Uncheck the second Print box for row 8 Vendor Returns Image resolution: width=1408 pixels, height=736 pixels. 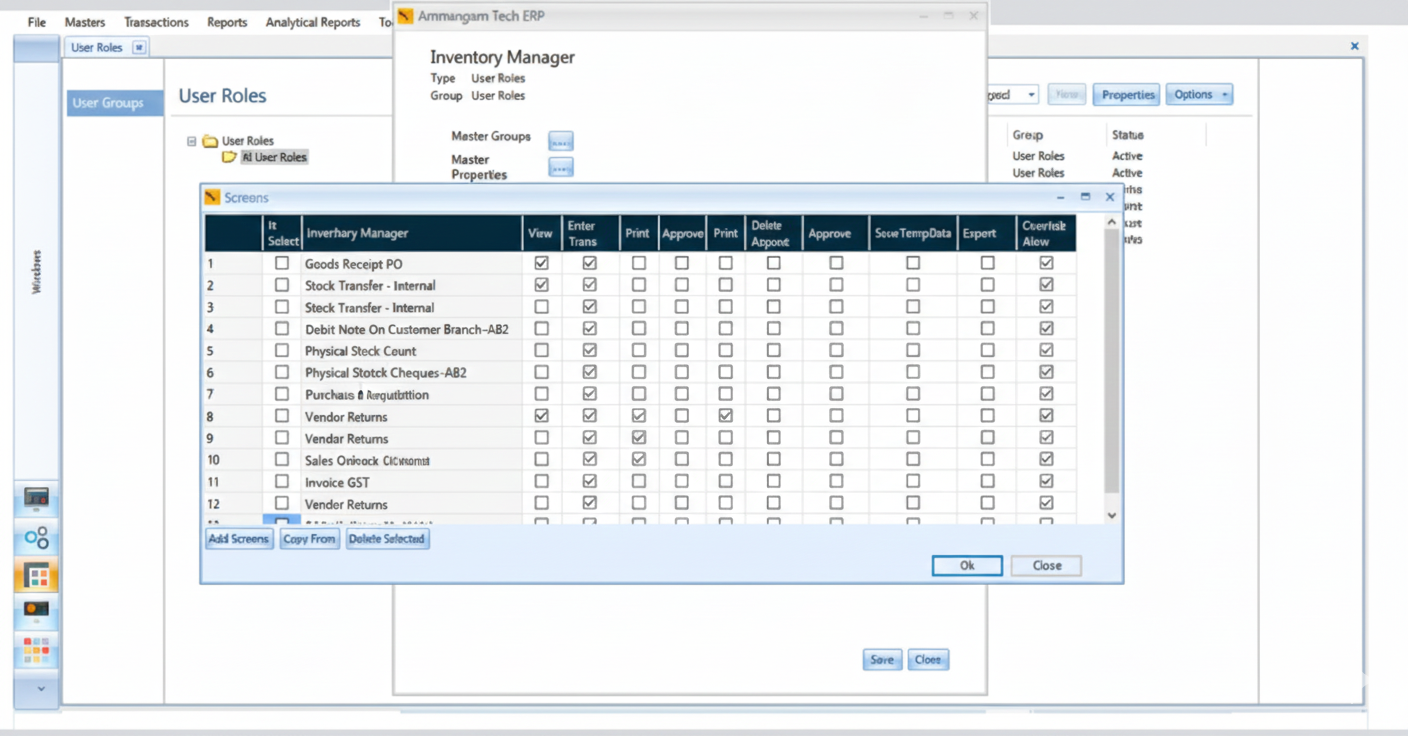click(725, 416)
